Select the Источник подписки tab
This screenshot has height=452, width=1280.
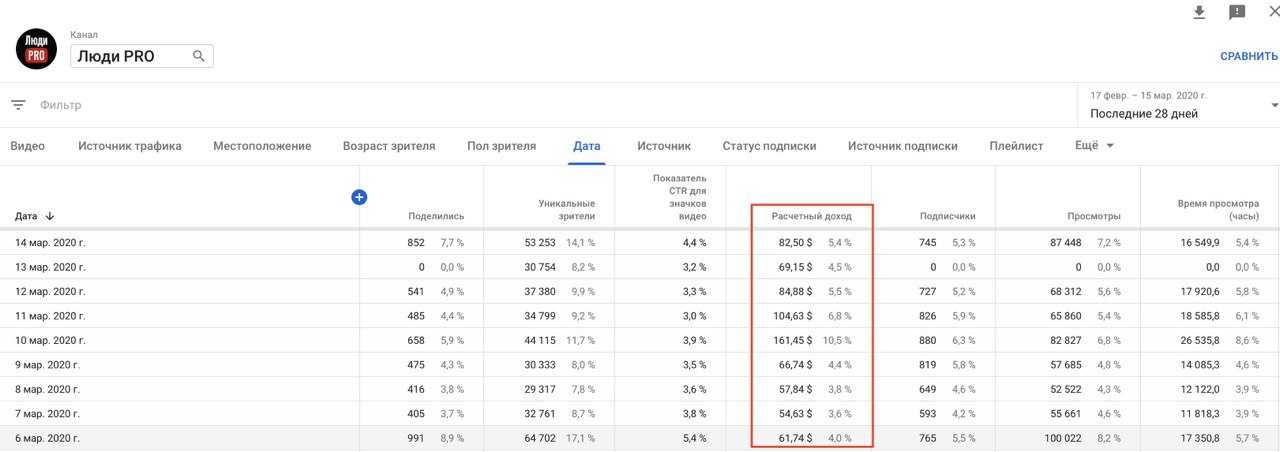point(903,146)
